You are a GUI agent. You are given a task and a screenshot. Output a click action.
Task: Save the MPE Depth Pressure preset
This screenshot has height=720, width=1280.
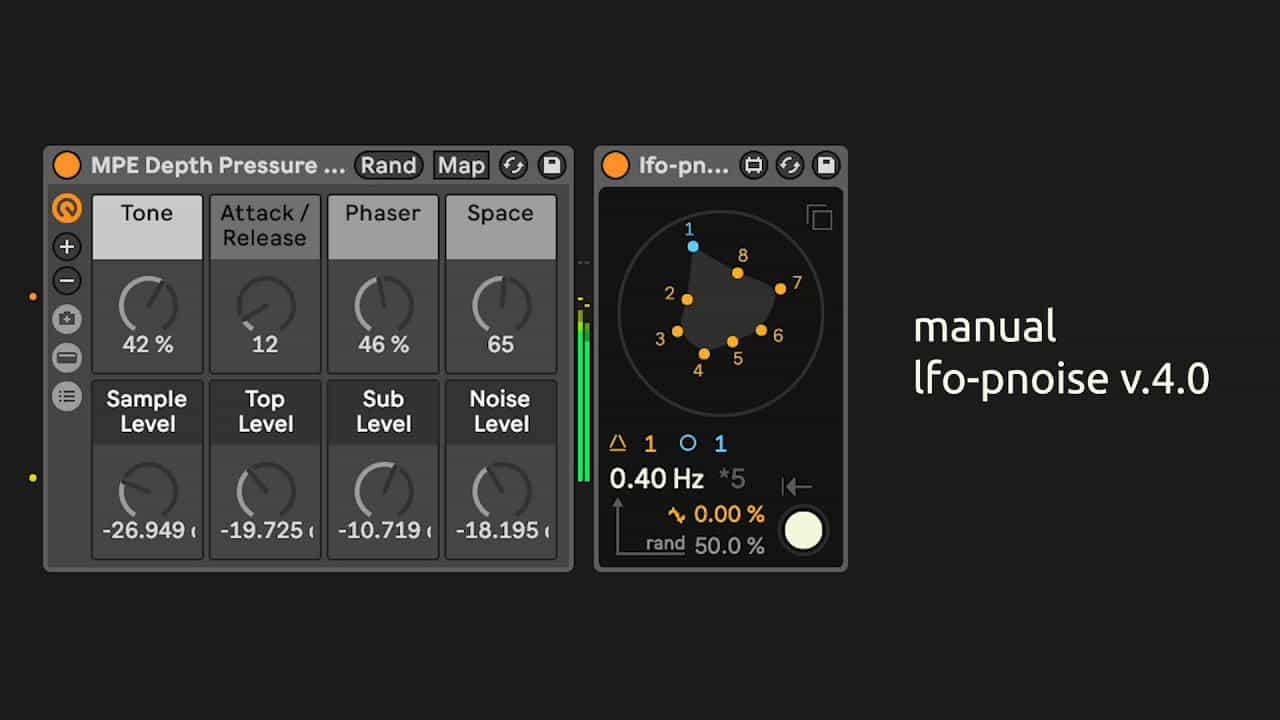[551, 165]
